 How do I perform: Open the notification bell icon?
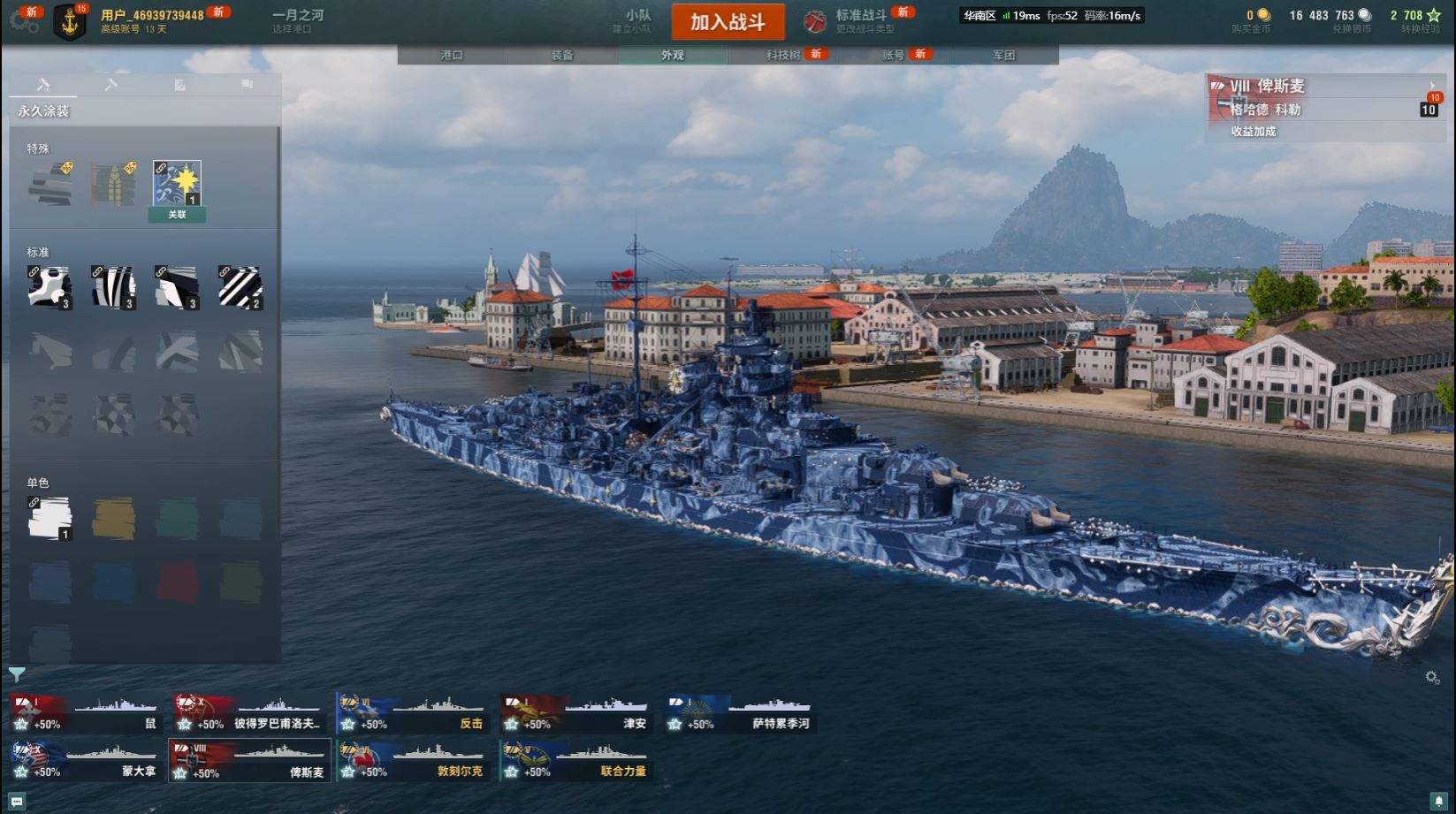[x=1439, y=801]
